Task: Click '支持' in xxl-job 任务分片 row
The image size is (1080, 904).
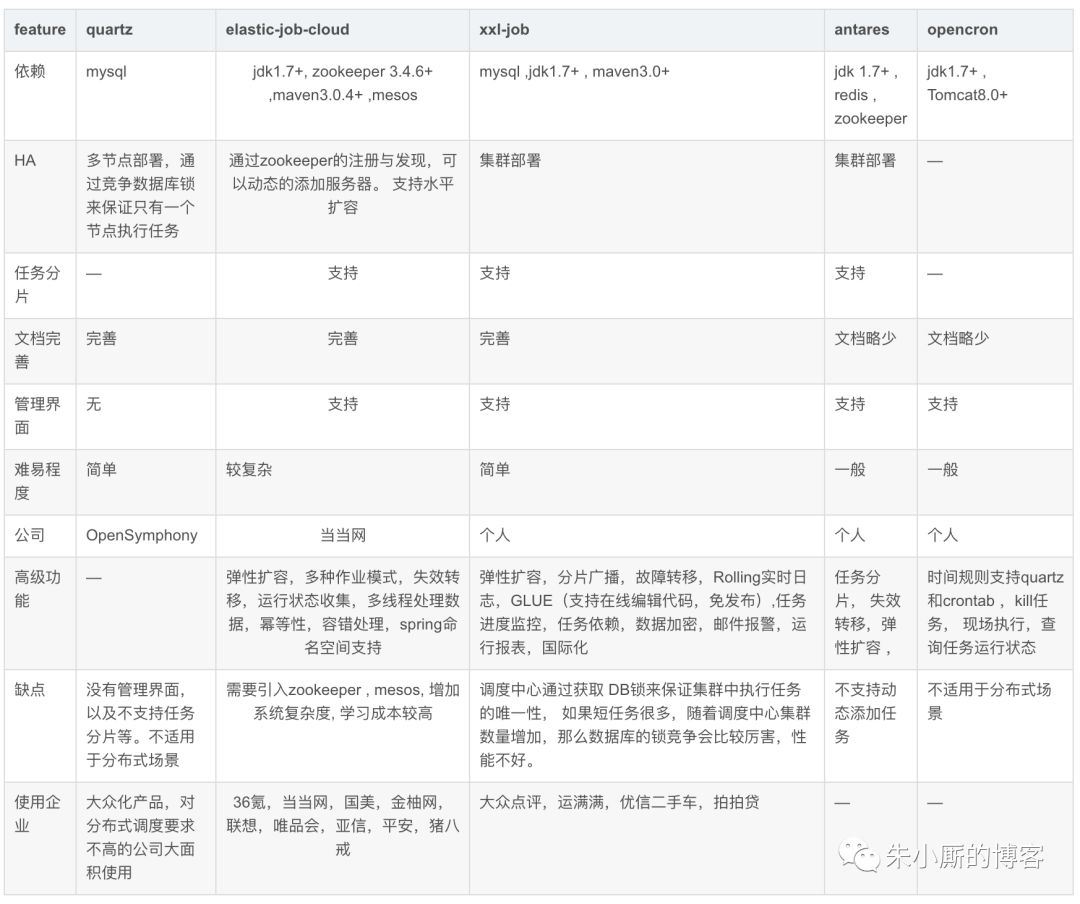Action: [495, 273]
